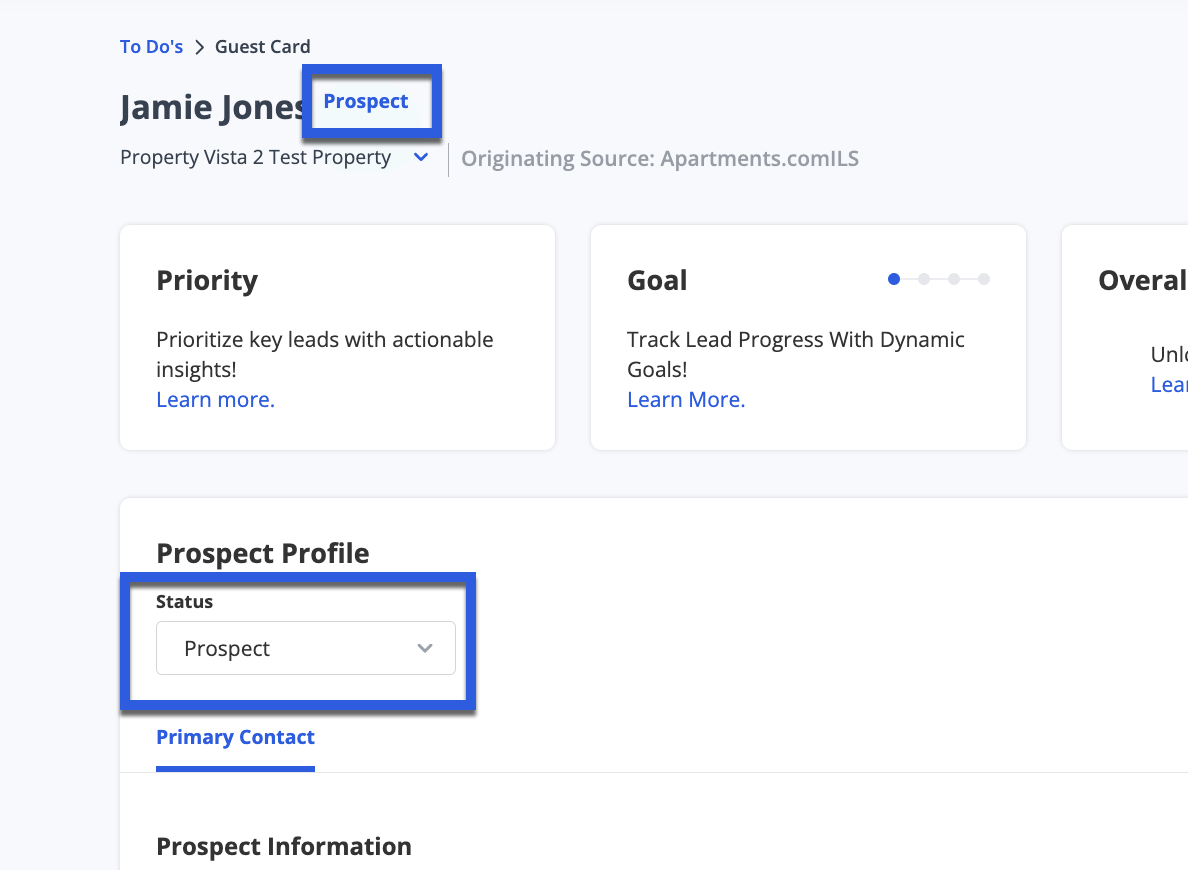Viewport: 1188px width, 870px height.
Task: Open Learn more link in Priority card
Action: [215, 399]
